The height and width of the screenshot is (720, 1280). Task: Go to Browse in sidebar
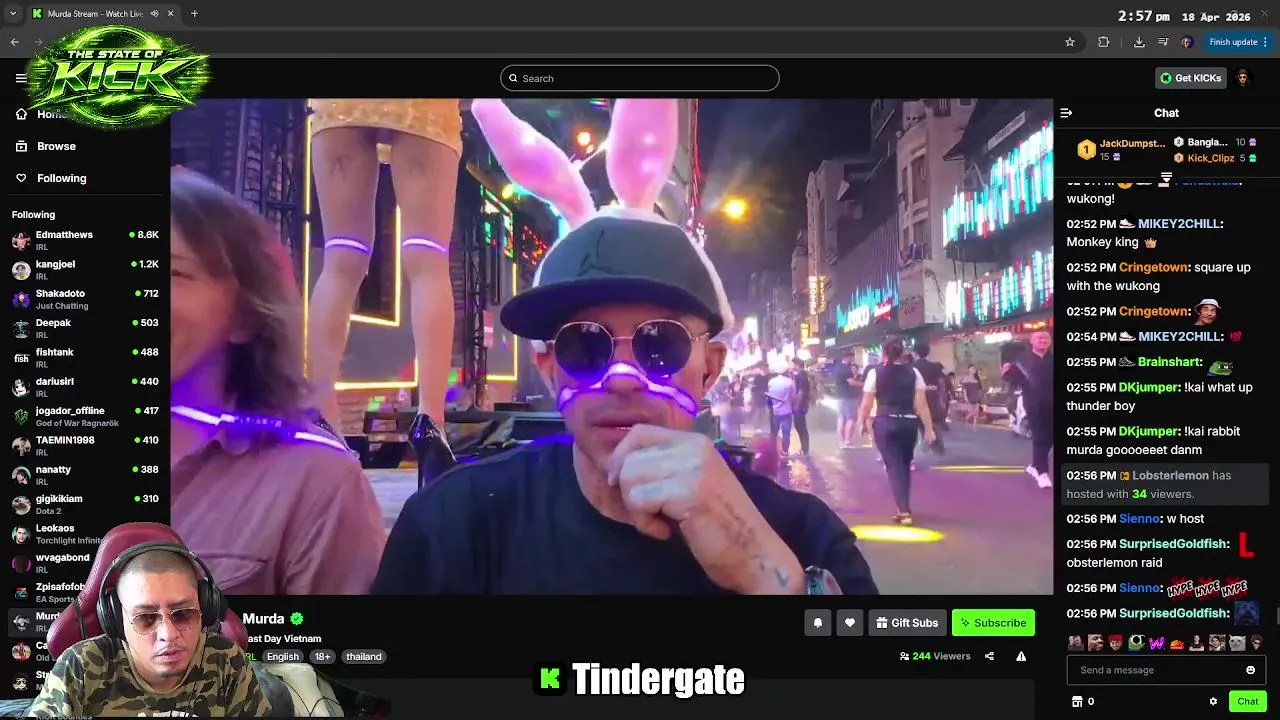(56, 146)
